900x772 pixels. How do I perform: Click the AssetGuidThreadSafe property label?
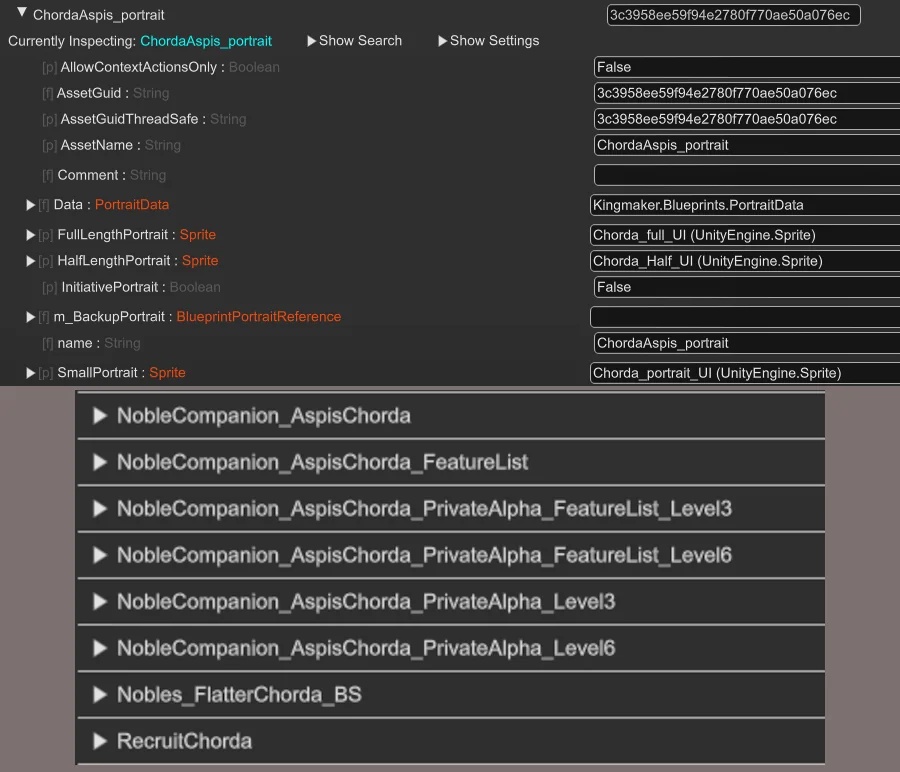click(130, 119)
